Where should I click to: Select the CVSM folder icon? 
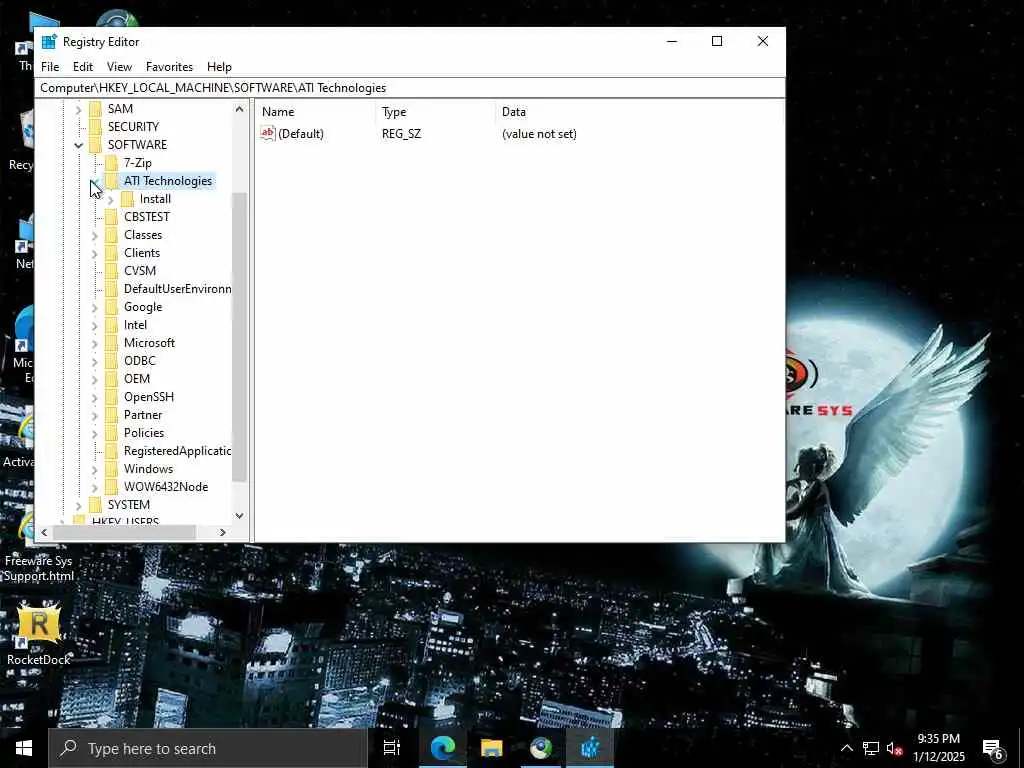[x=112, y=270]
